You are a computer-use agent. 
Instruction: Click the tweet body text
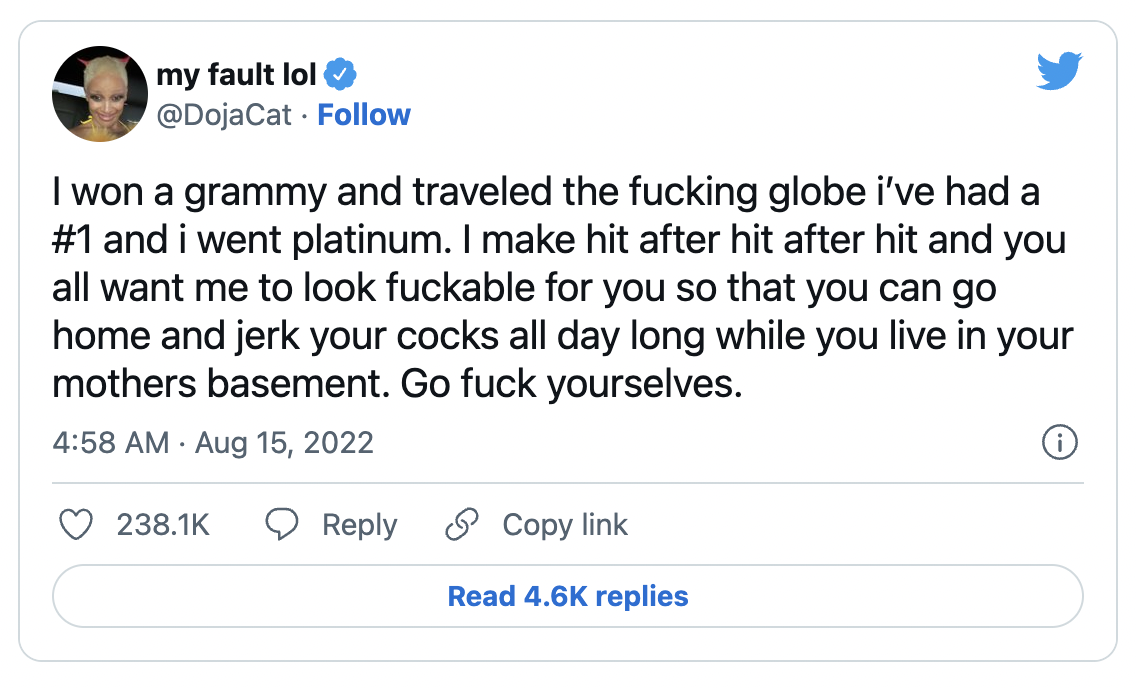[563, 288]
